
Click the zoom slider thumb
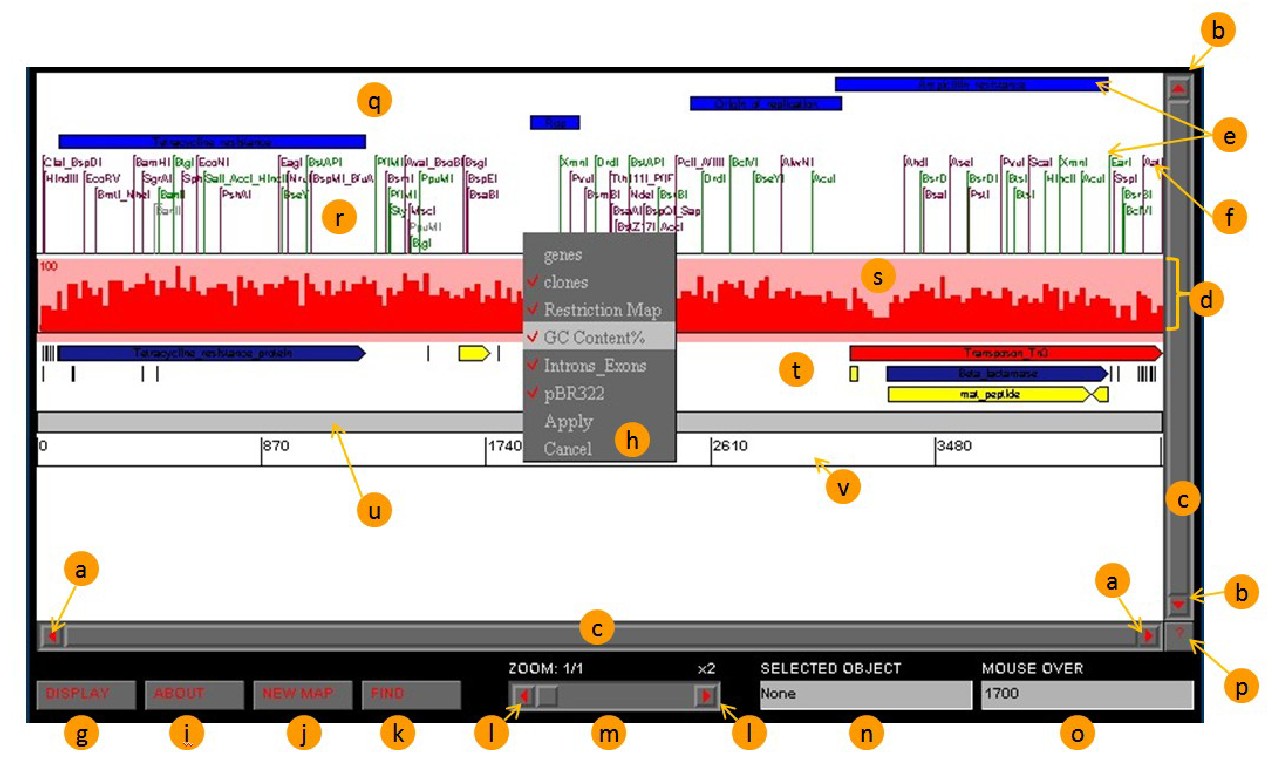(x=547, y=697)
